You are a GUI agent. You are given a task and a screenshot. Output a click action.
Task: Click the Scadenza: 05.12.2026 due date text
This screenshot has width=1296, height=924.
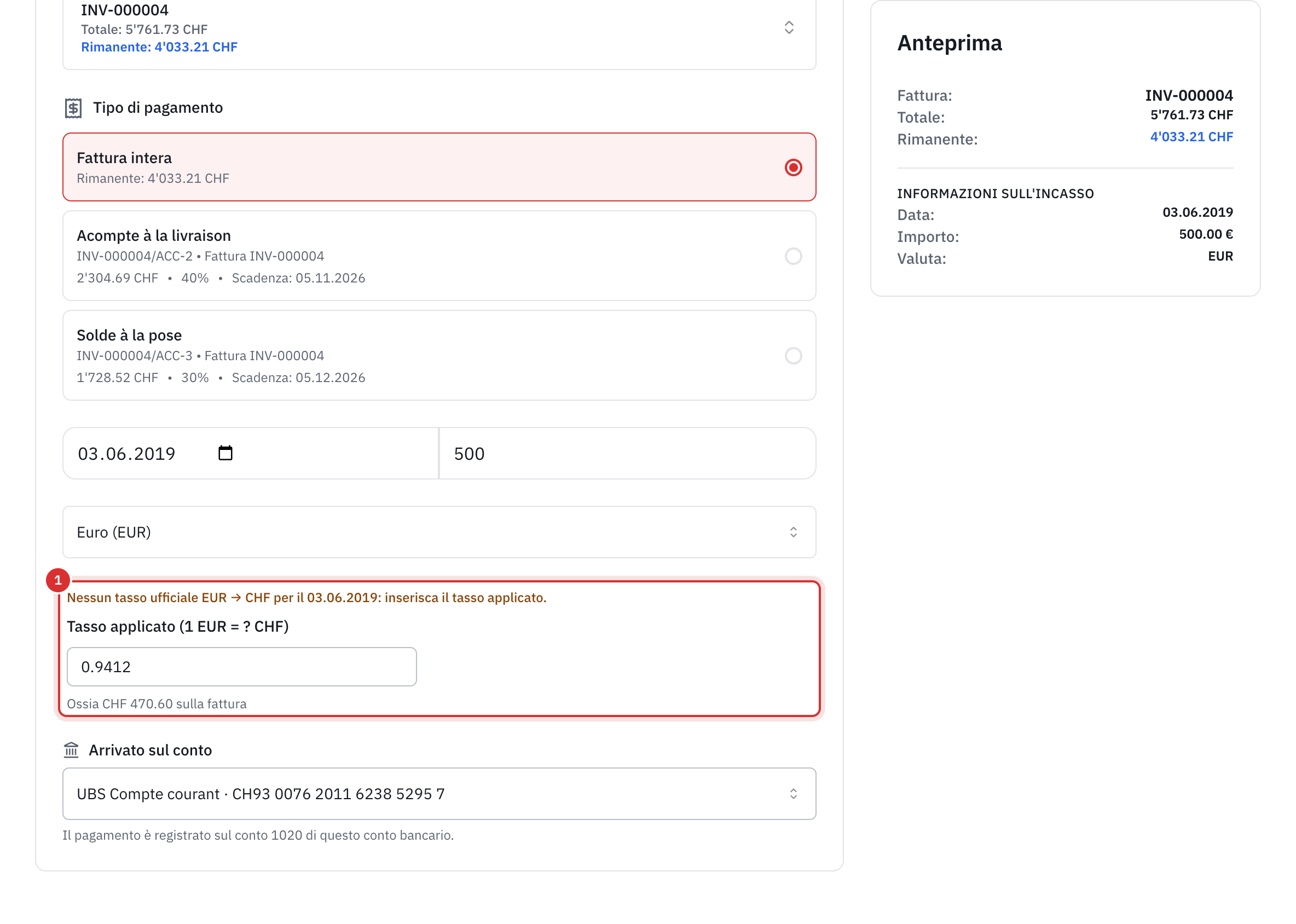click(298, 378)
